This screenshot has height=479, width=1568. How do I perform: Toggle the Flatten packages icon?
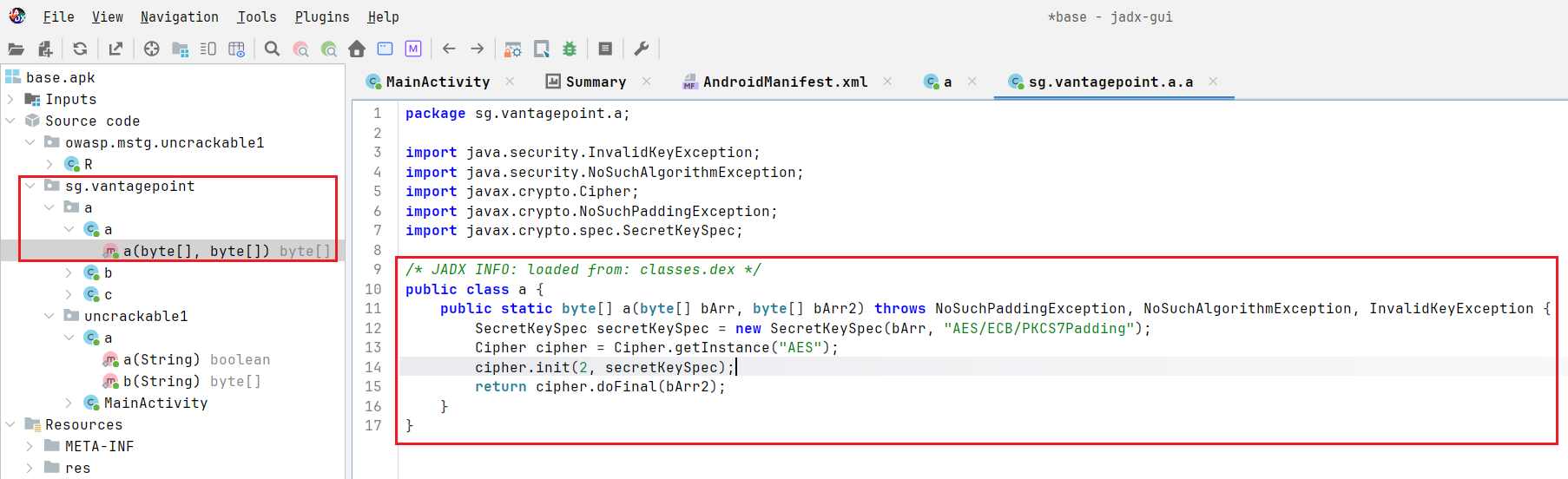tap(180, 49)
